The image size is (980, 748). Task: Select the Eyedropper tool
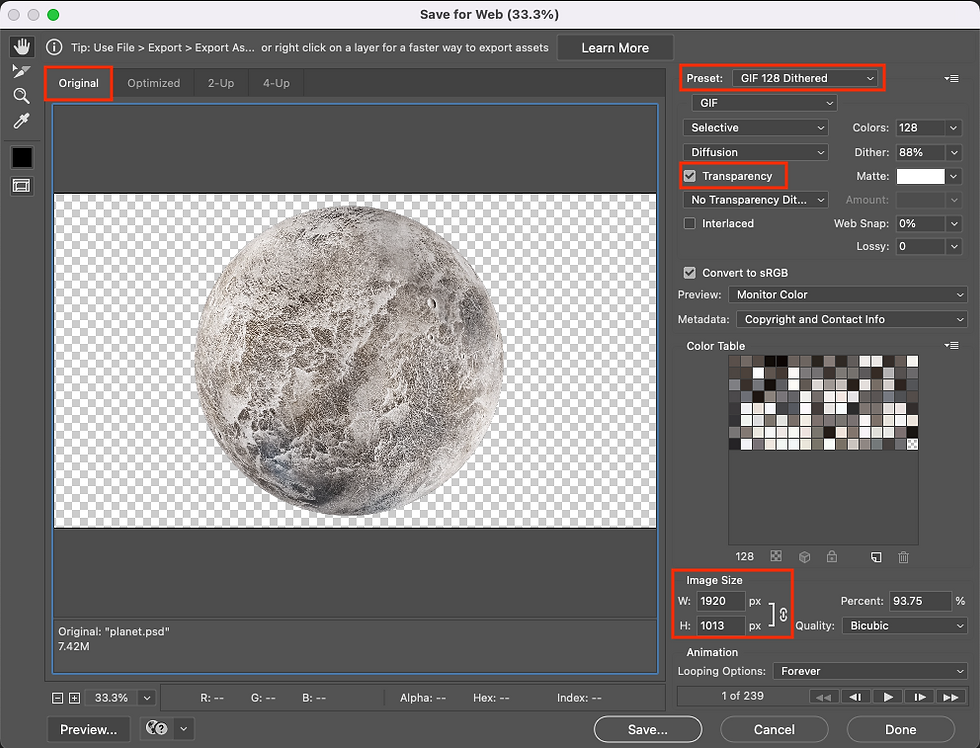(x=22, y=122)
